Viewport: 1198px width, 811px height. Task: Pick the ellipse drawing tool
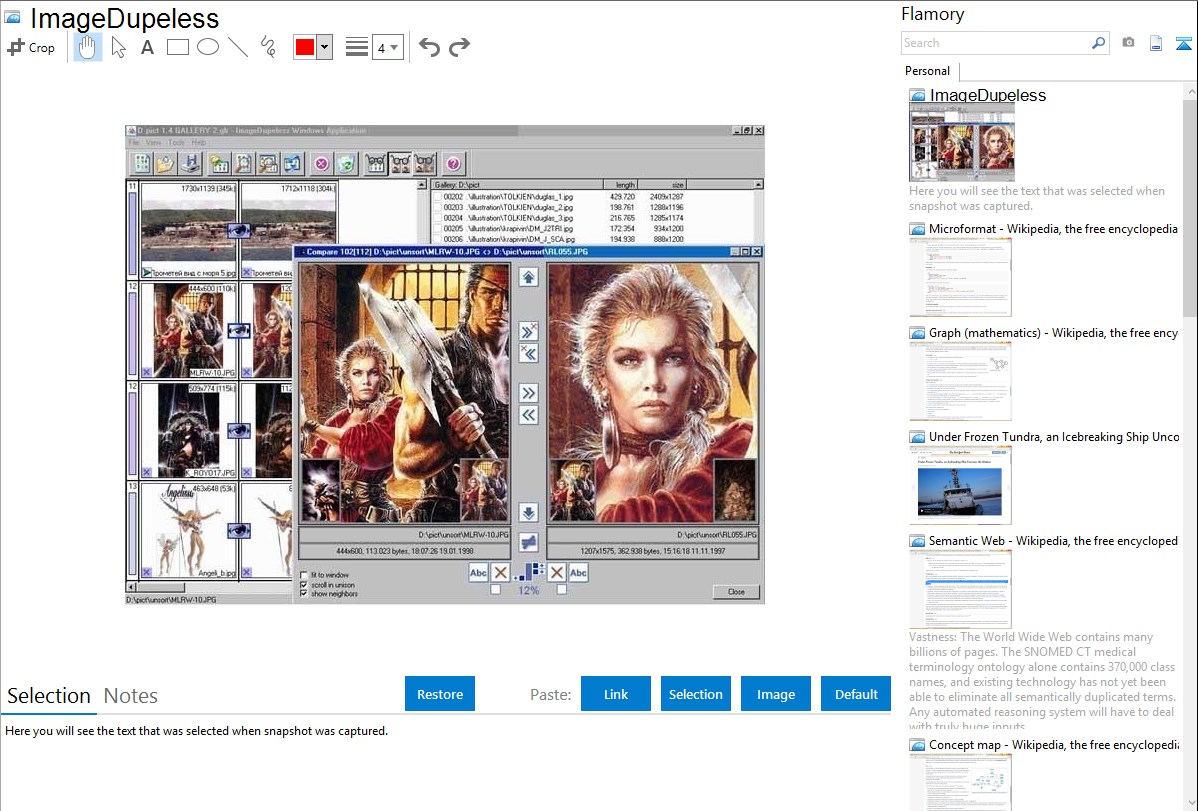pyautogui.click(x=208, y=47)
